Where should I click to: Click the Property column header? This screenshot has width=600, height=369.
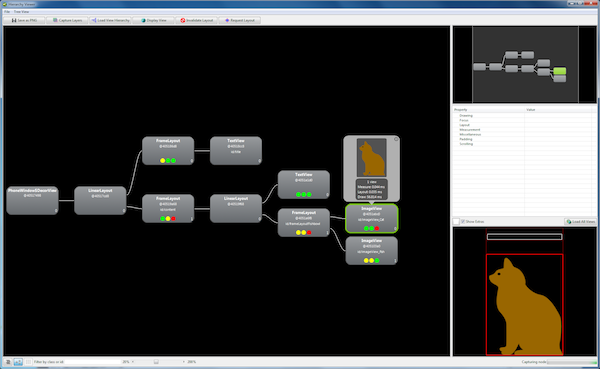click(x=488, y=110)
